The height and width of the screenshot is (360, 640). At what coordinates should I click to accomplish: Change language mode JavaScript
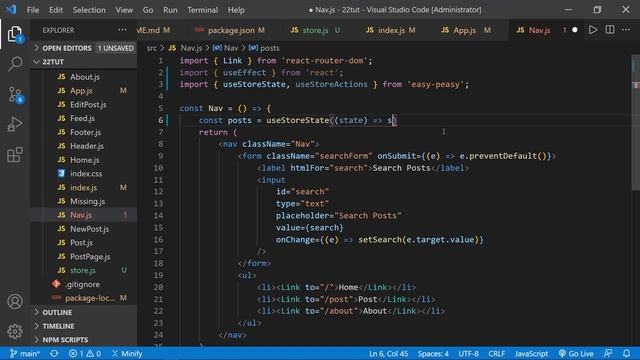531,353
